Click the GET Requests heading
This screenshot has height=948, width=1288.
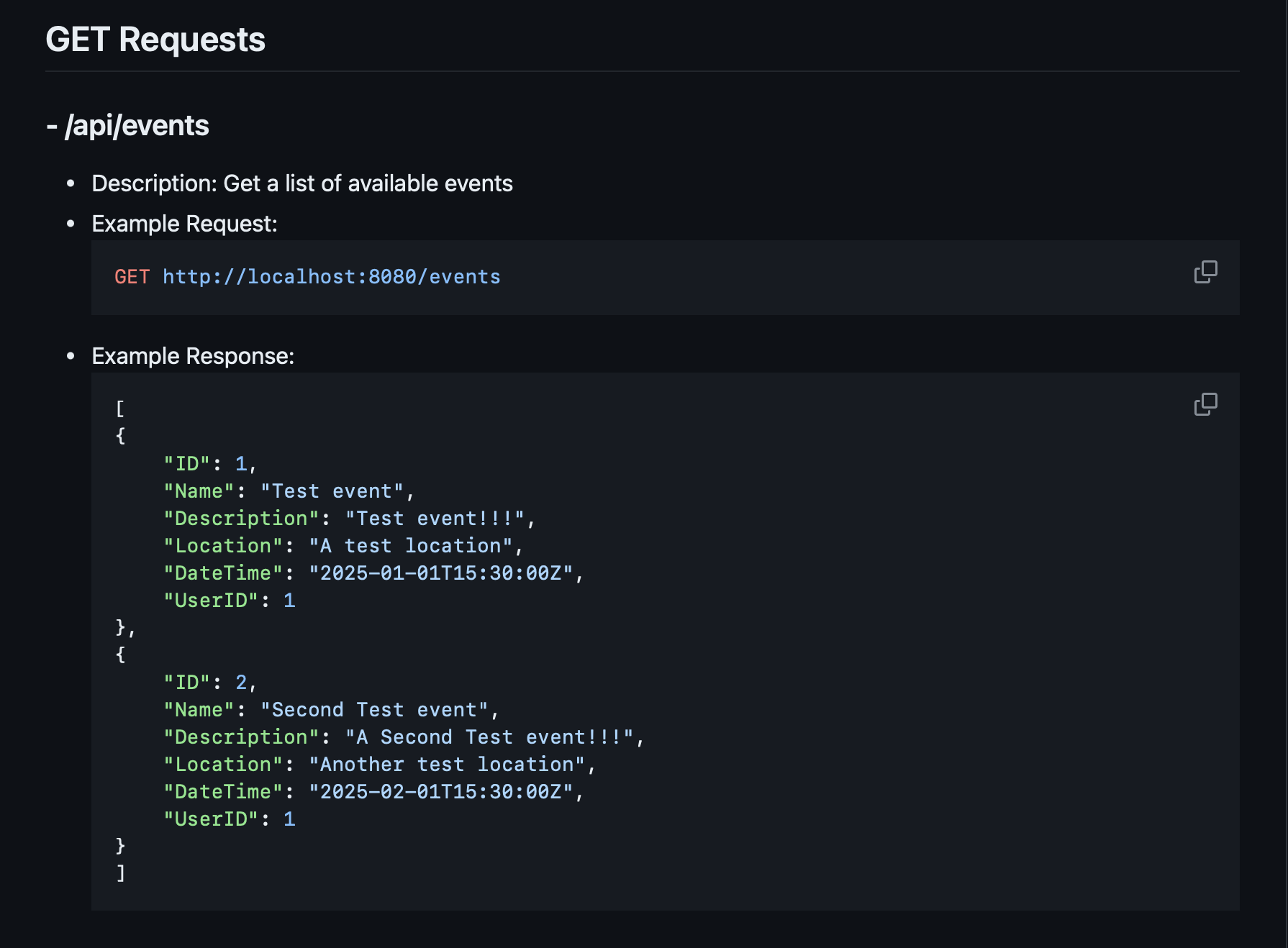[155, 40]
